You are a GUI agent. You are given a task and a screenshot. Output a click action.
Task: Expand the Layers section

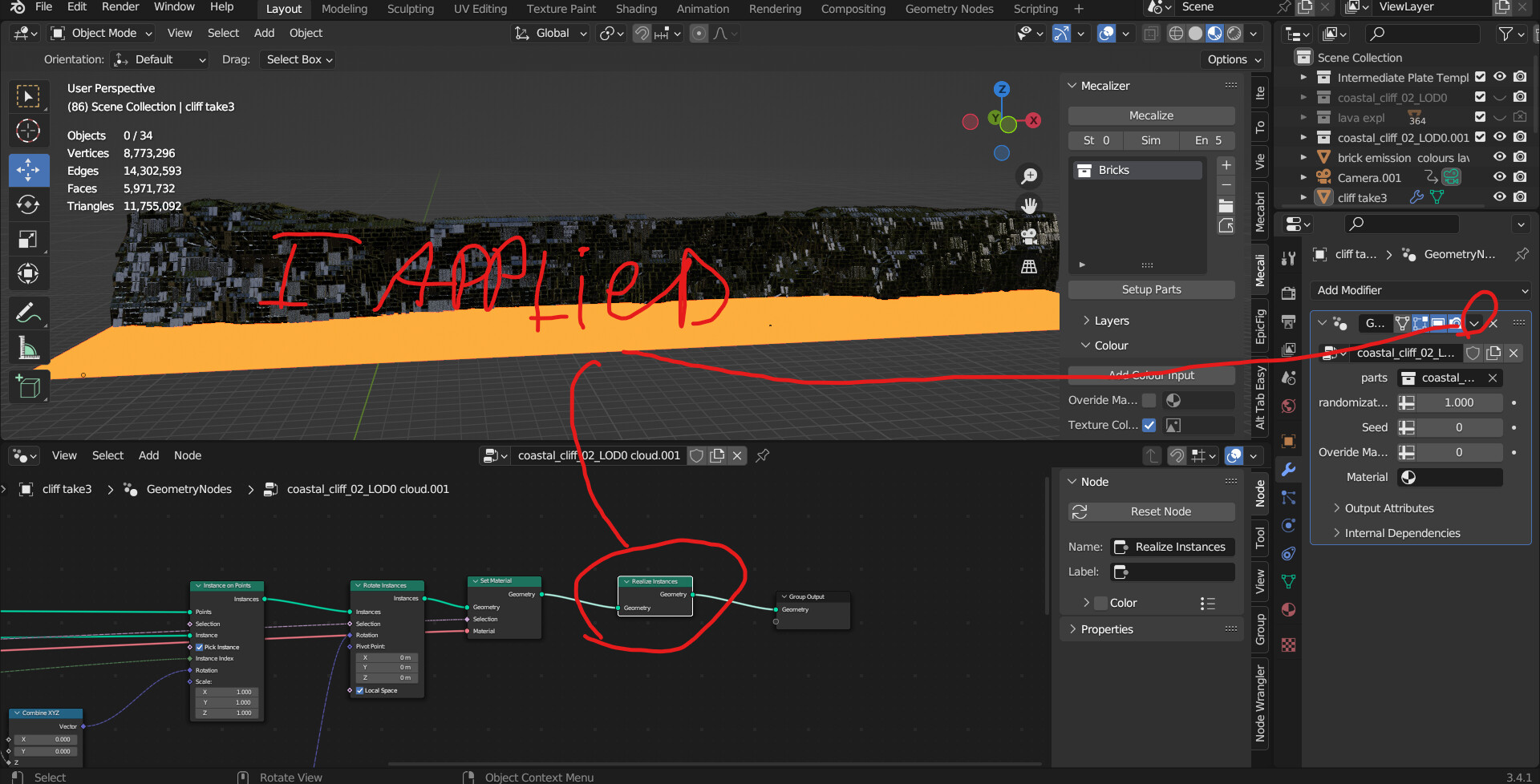click(1111, 321)
